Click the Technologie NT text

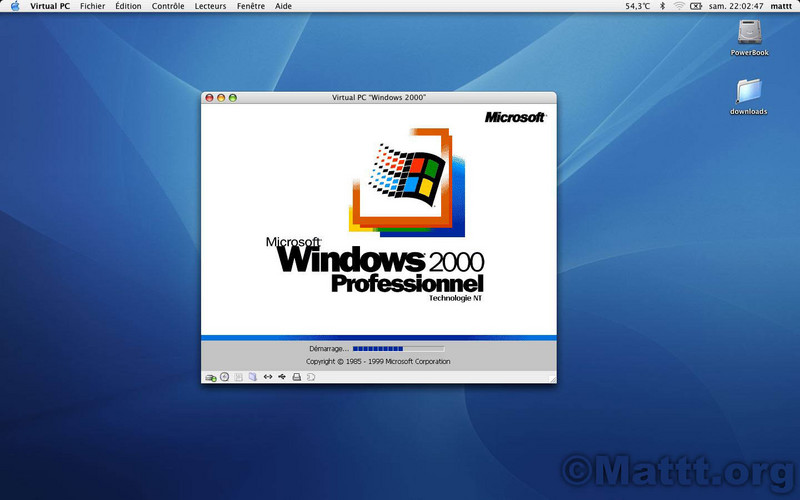455,298
